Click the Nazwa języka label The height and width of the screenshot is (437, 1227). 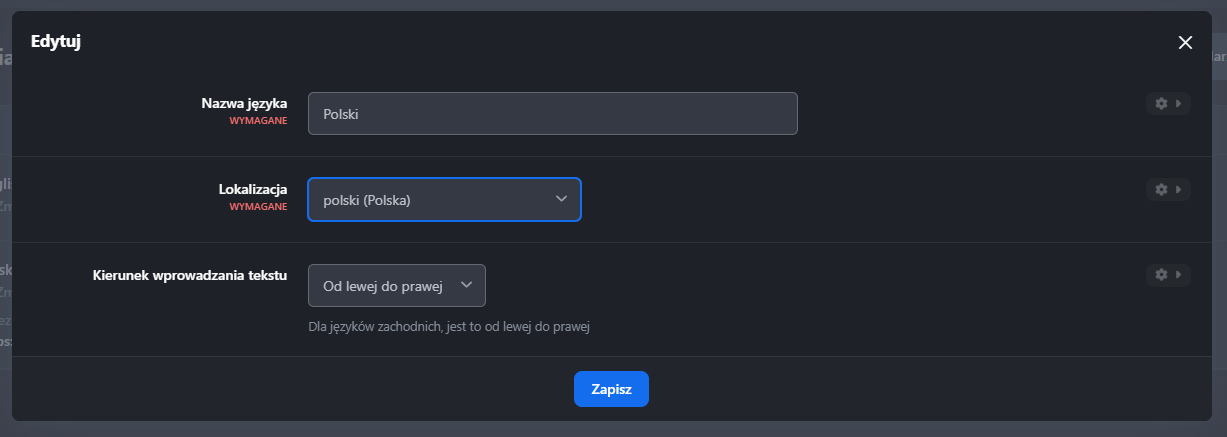click(244, 103)
